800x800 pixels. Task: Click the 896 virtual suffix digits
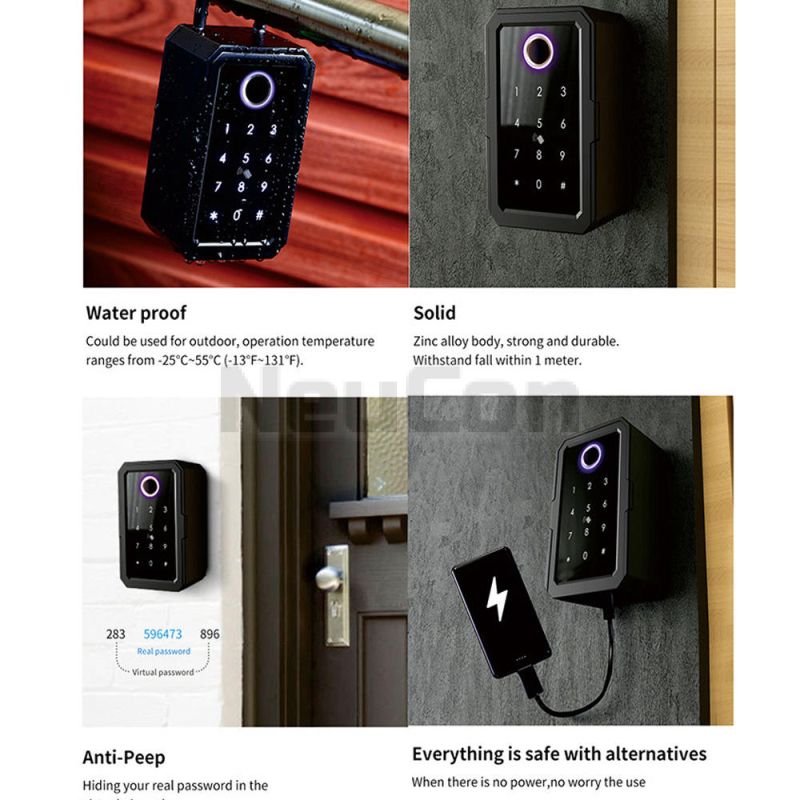[210, 634]
